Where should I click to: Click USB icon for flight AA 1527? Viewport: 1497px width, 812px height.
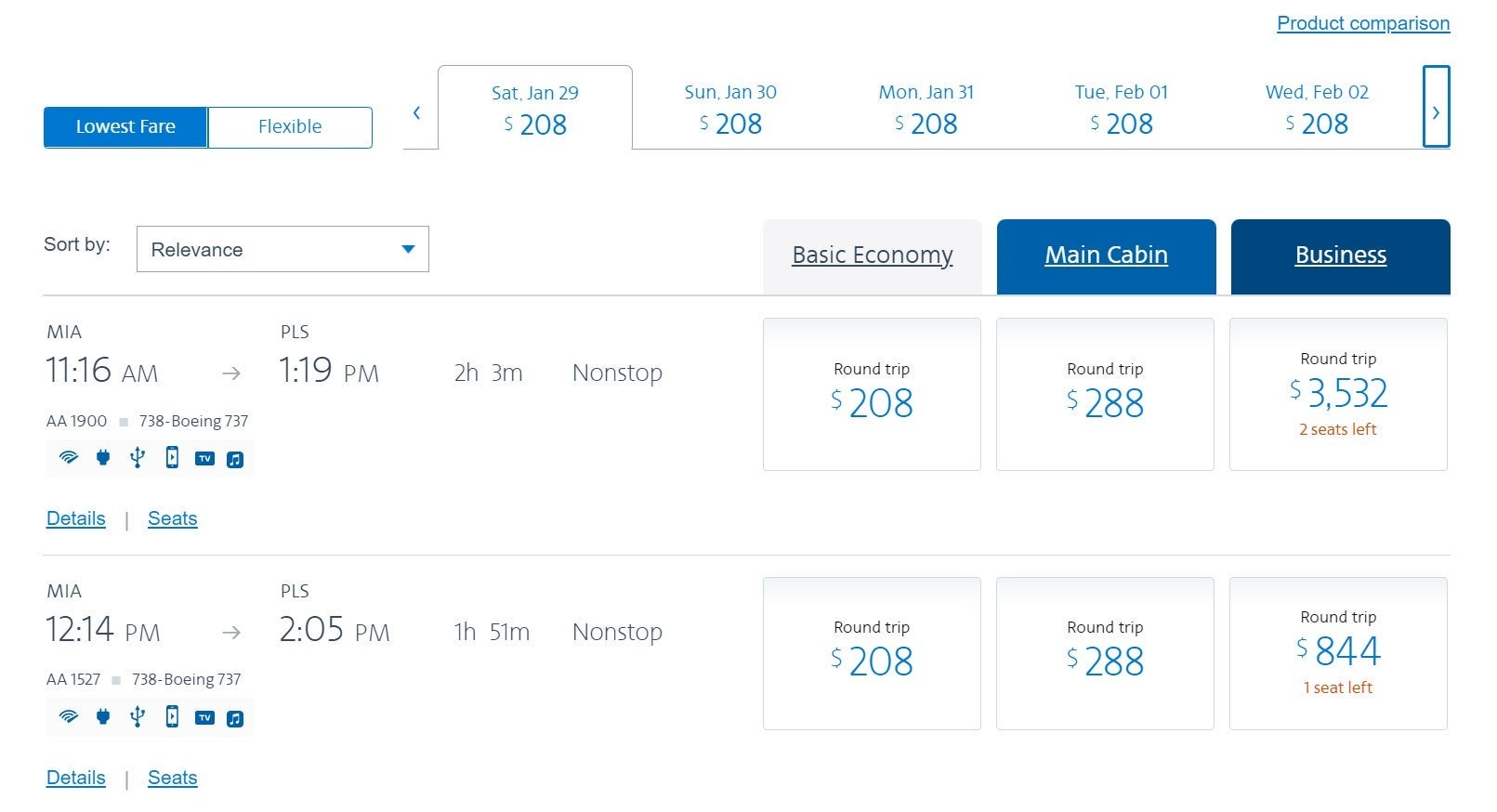(138, 717)
